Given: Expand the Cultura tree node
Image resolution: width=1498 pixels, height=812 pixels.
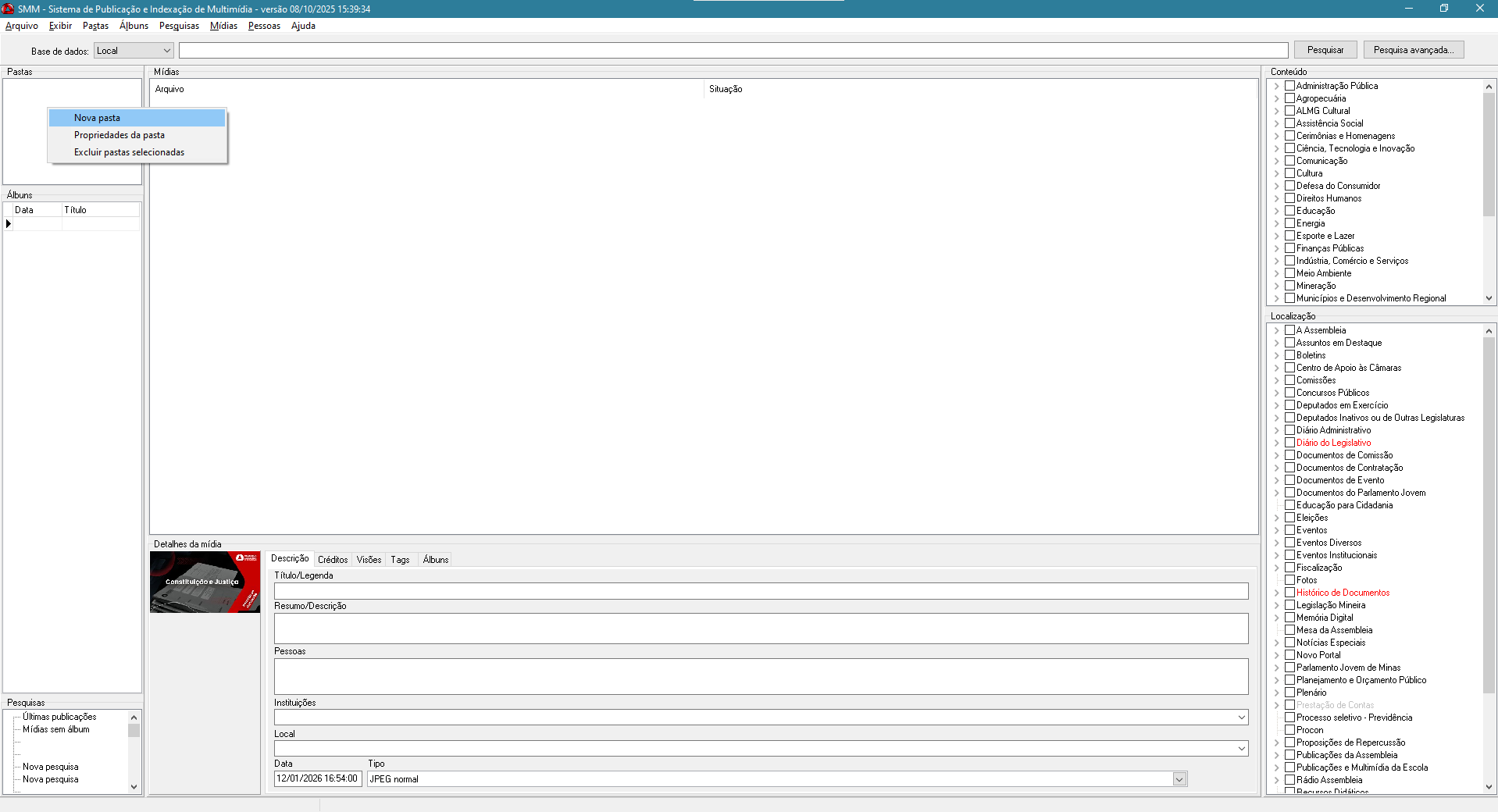Looking at the screenshot, I should click(x=1276, y=173).
